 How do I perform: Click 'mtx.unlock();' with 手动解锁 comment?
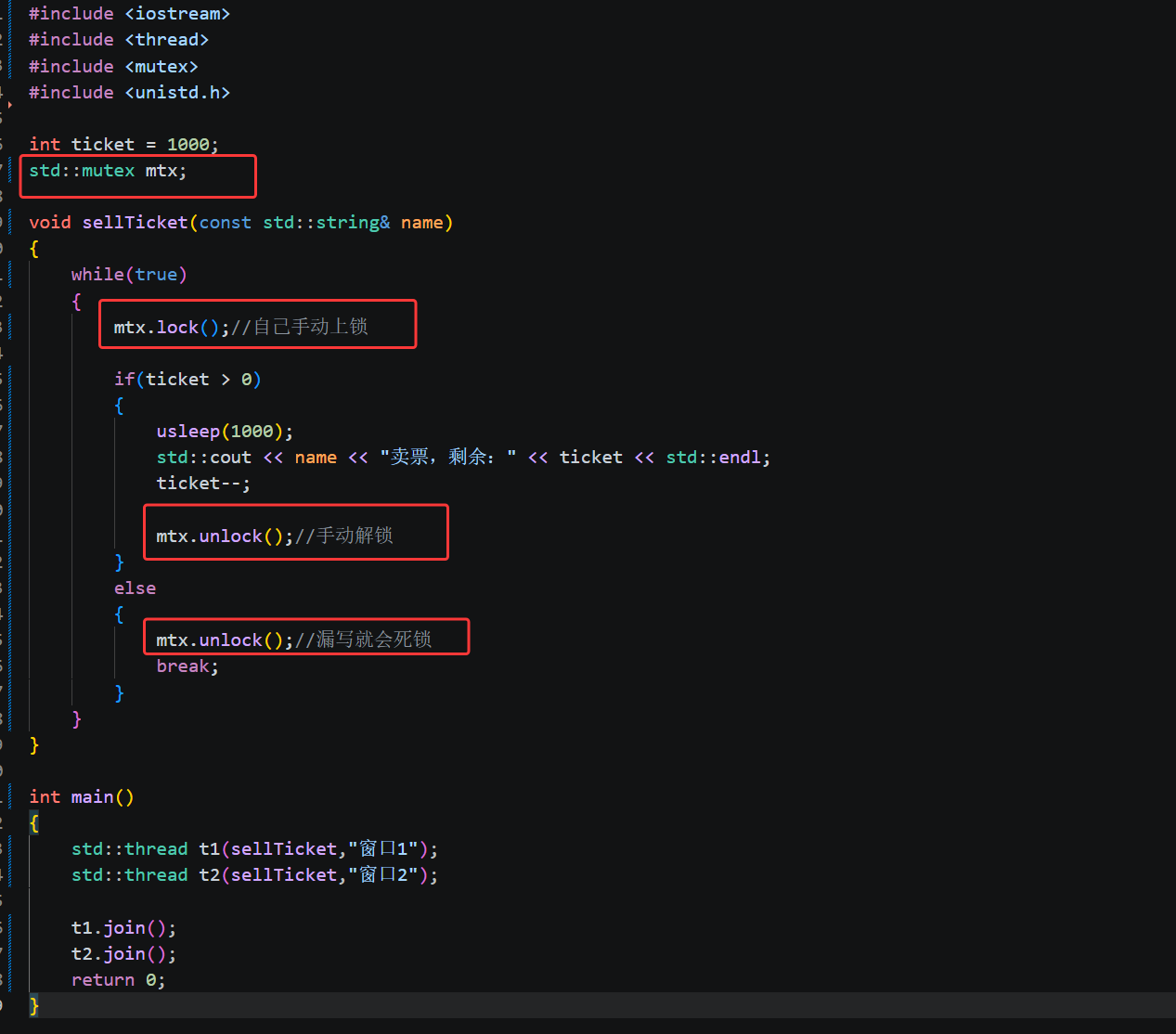point(275,536)
